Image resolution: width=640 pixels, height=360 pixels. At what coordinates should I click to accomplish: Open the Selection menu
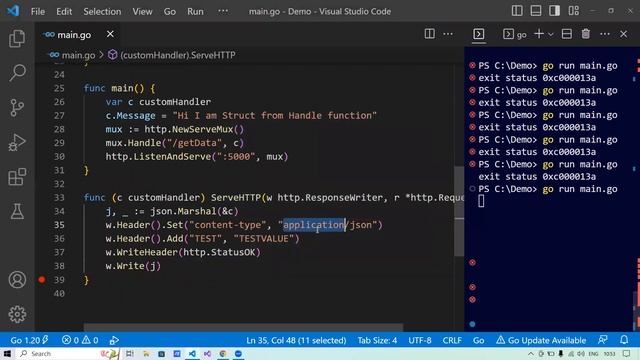pos(102,11)
